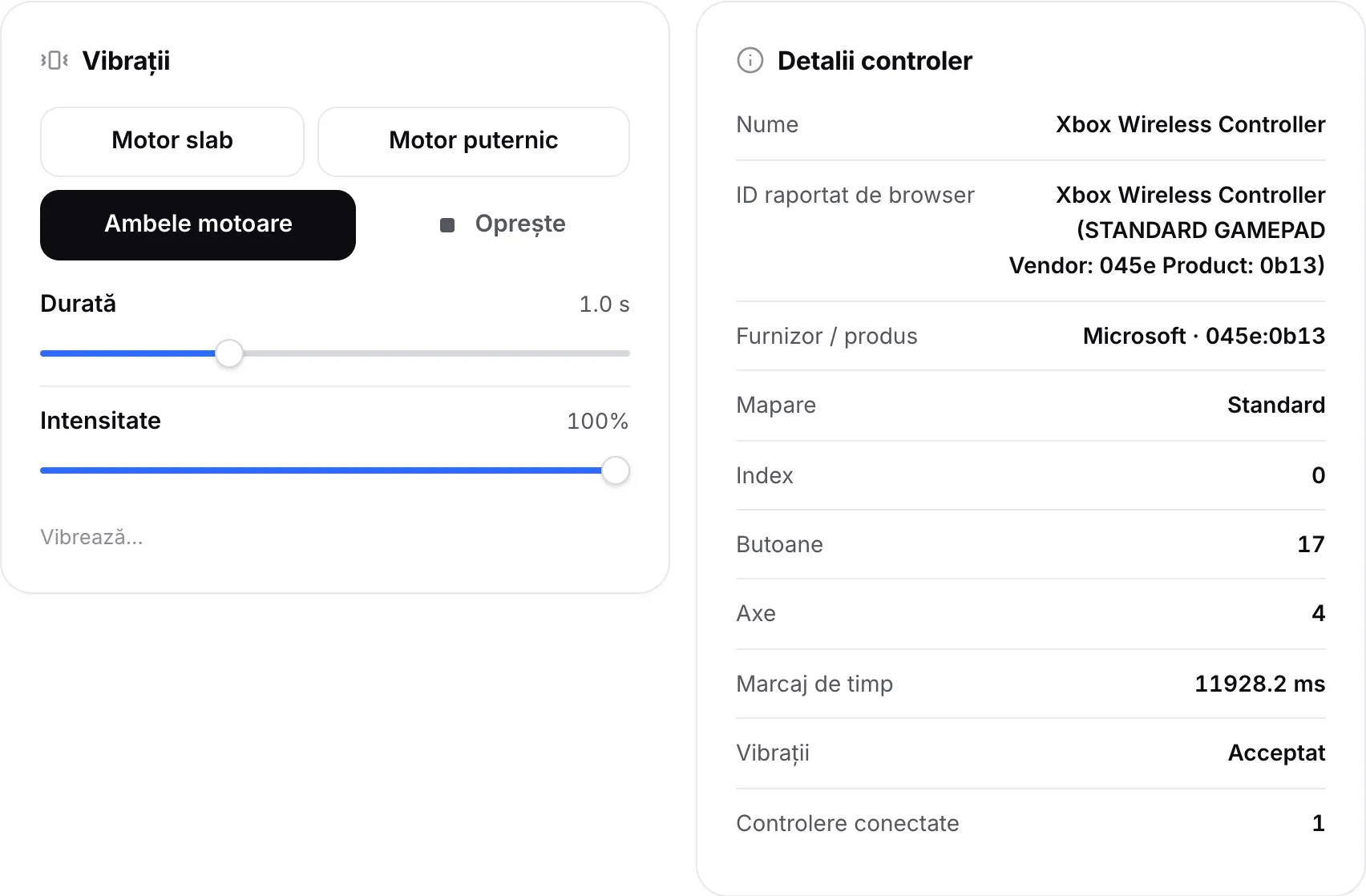Click the Acceptat vibration status value
The height and width of the screenshot is (896, 1366).
pyautogui.click(x=1277, y=753)
